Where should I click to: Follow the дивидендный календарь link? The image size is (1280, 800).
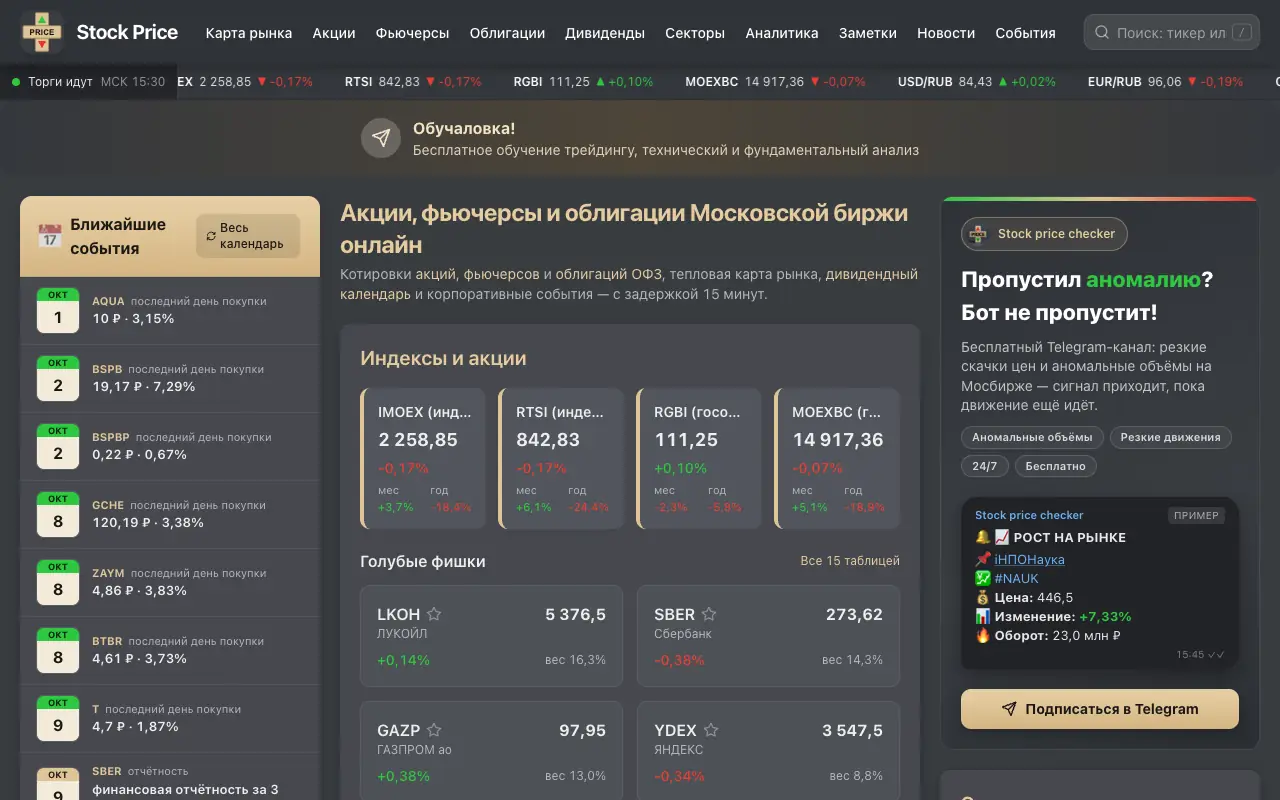(629, 284)
